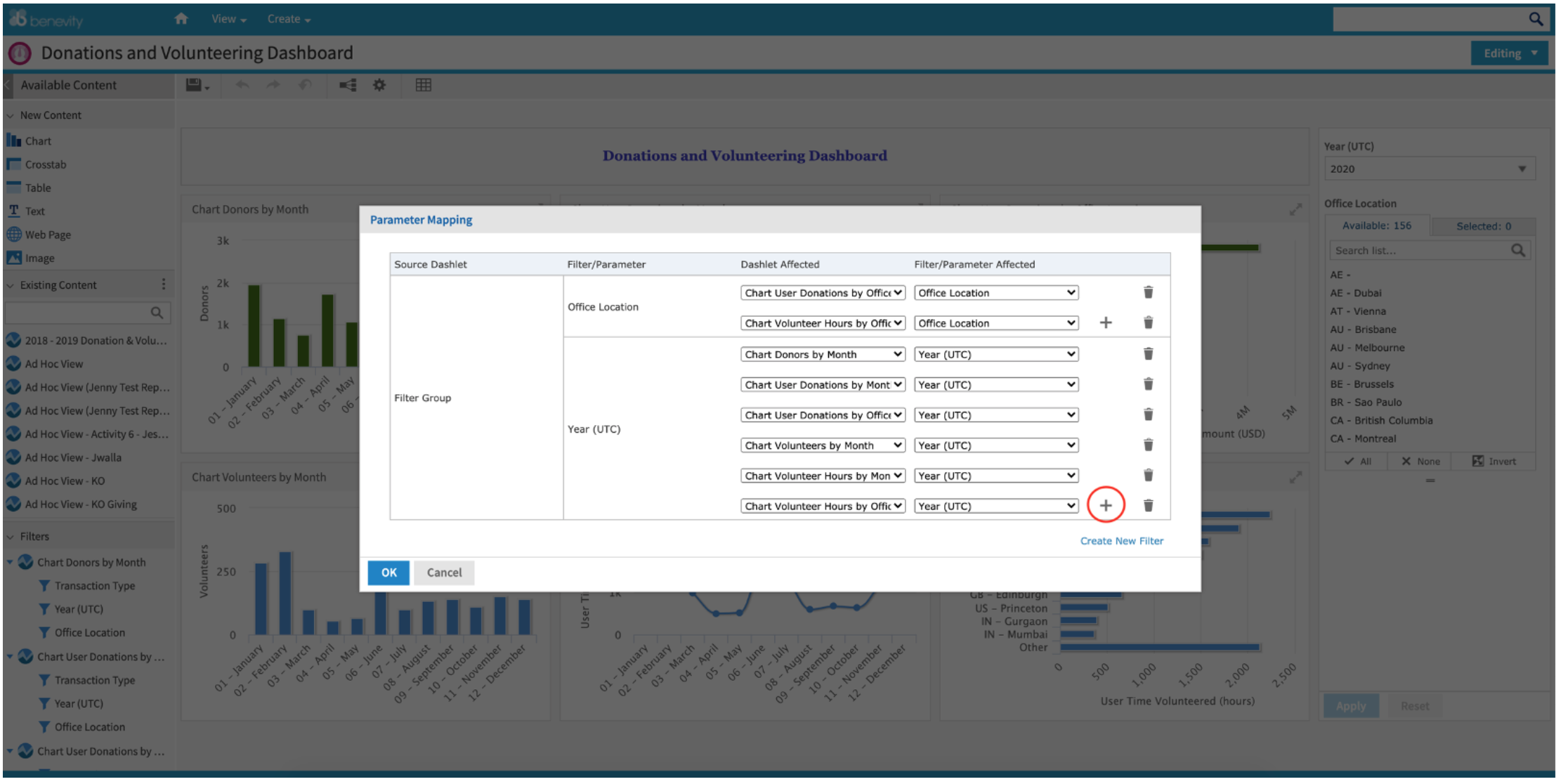Select Transaction Type filter under Chart Donors by Month
1561x784 pixels.
tap(94, 586)
